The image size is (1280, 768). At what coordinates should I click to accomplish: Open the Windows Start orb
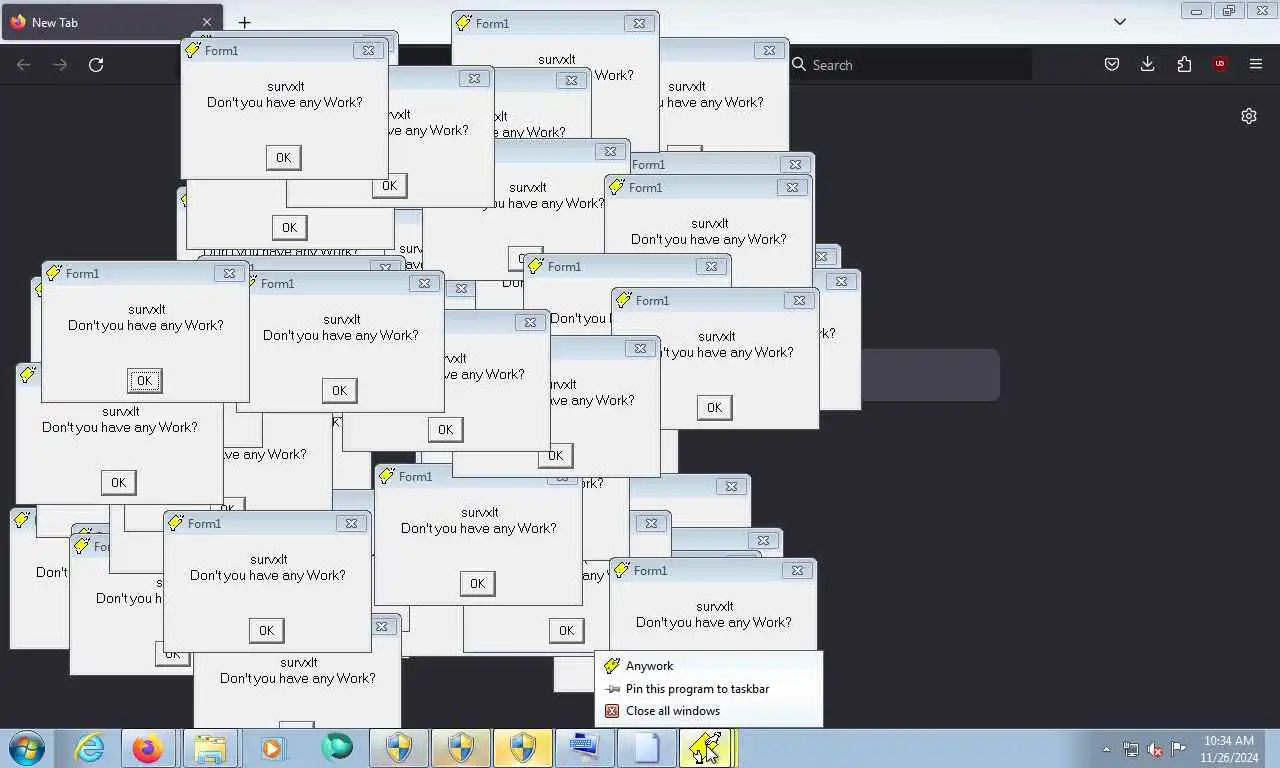point(27,748)
